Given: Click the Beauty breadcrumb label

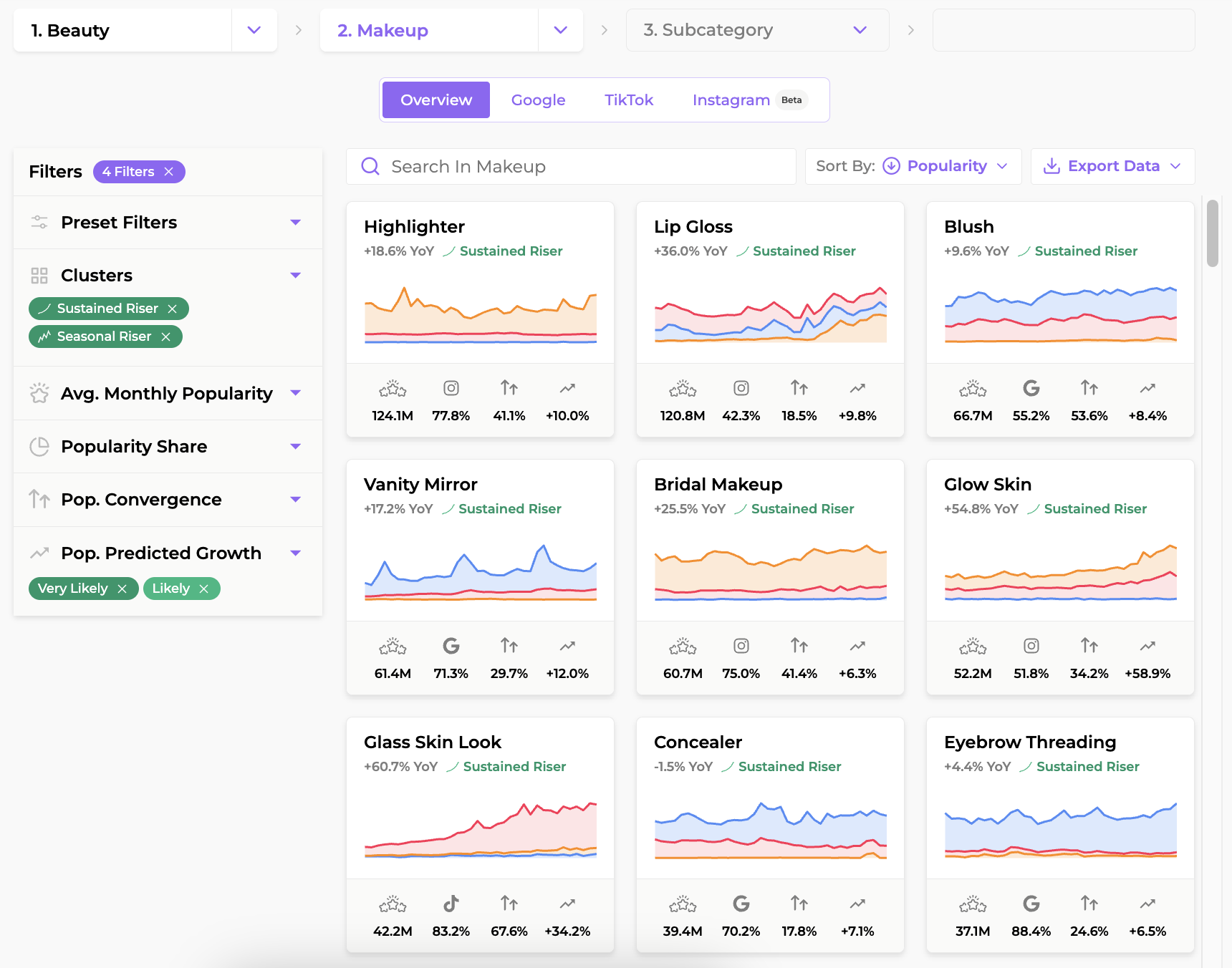Looking at the screenshot, I should [69, 30].
